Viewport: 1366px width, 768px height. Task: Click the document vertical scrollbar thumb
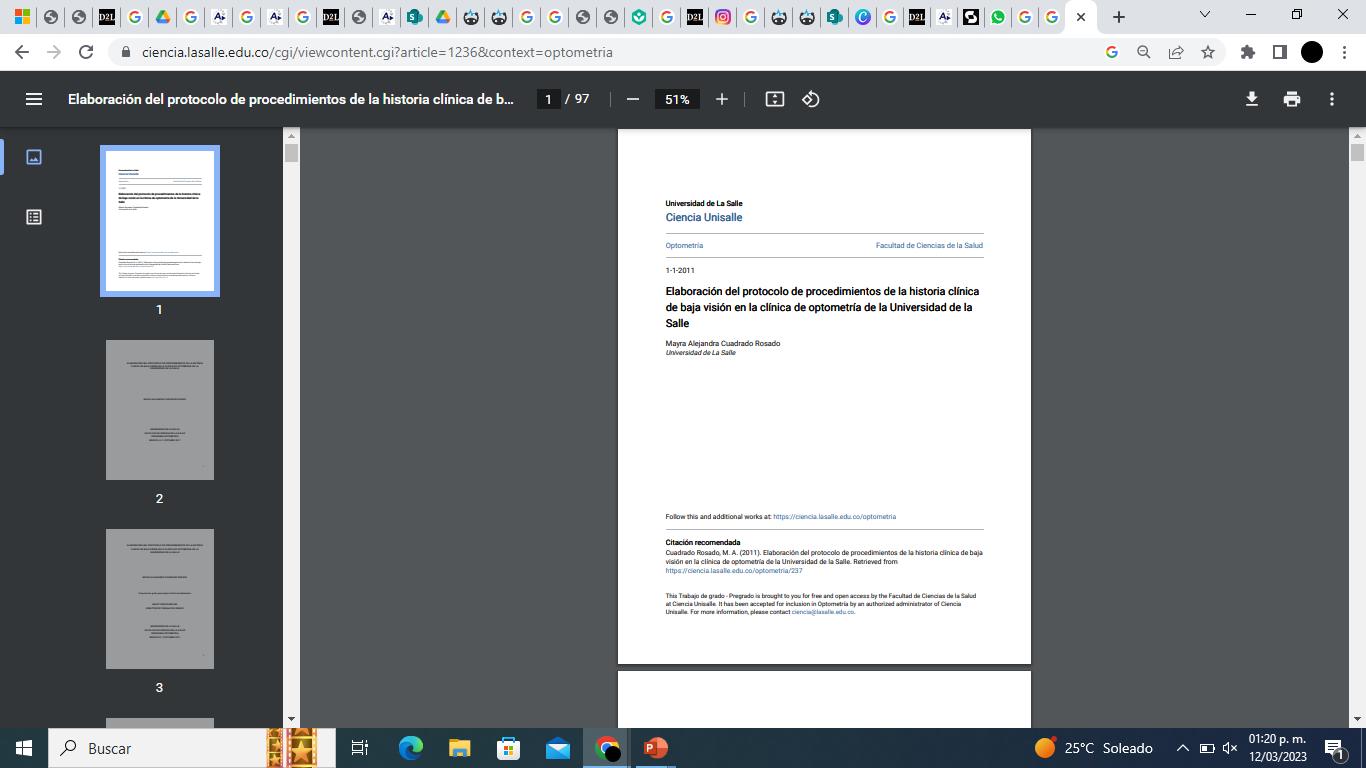tap(1357, 152)
